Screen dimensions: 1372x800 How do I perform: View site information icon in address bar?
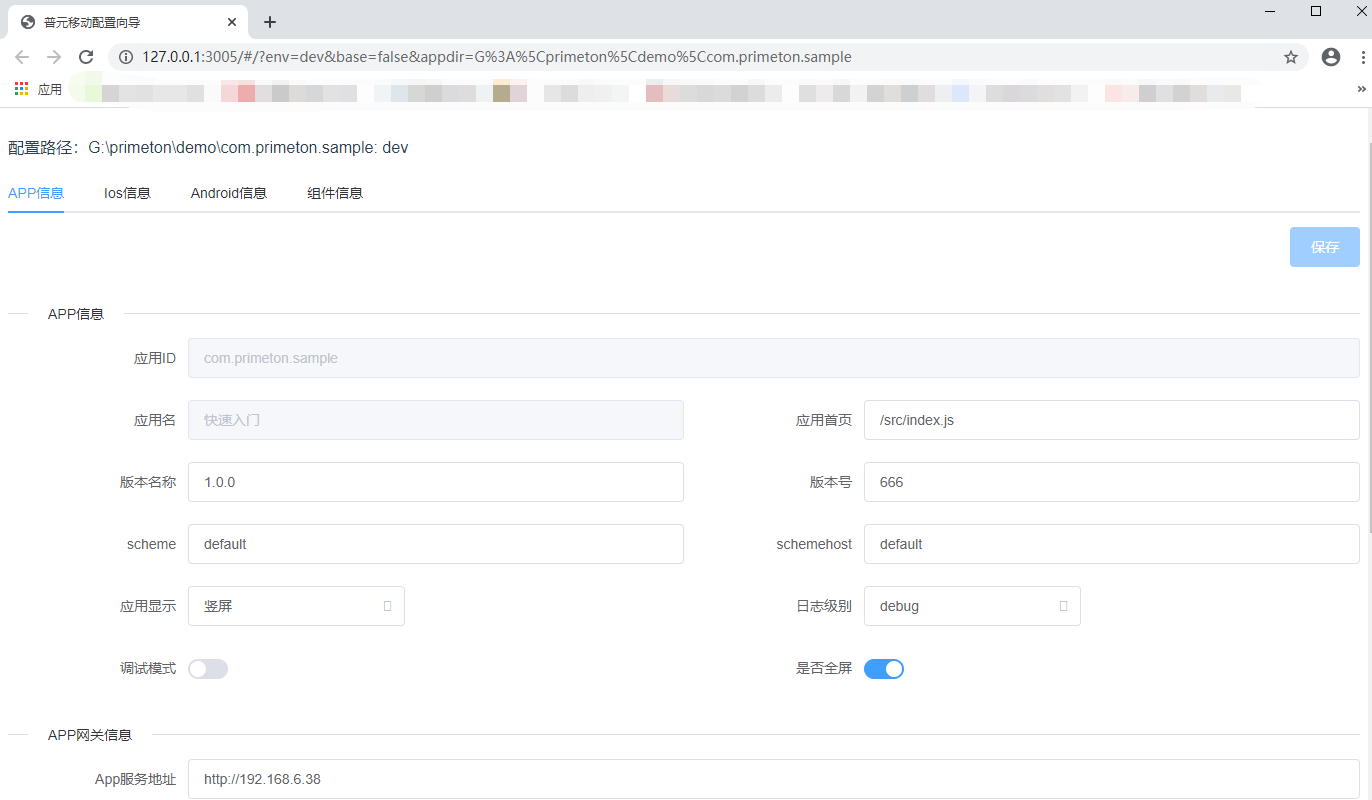126,57
